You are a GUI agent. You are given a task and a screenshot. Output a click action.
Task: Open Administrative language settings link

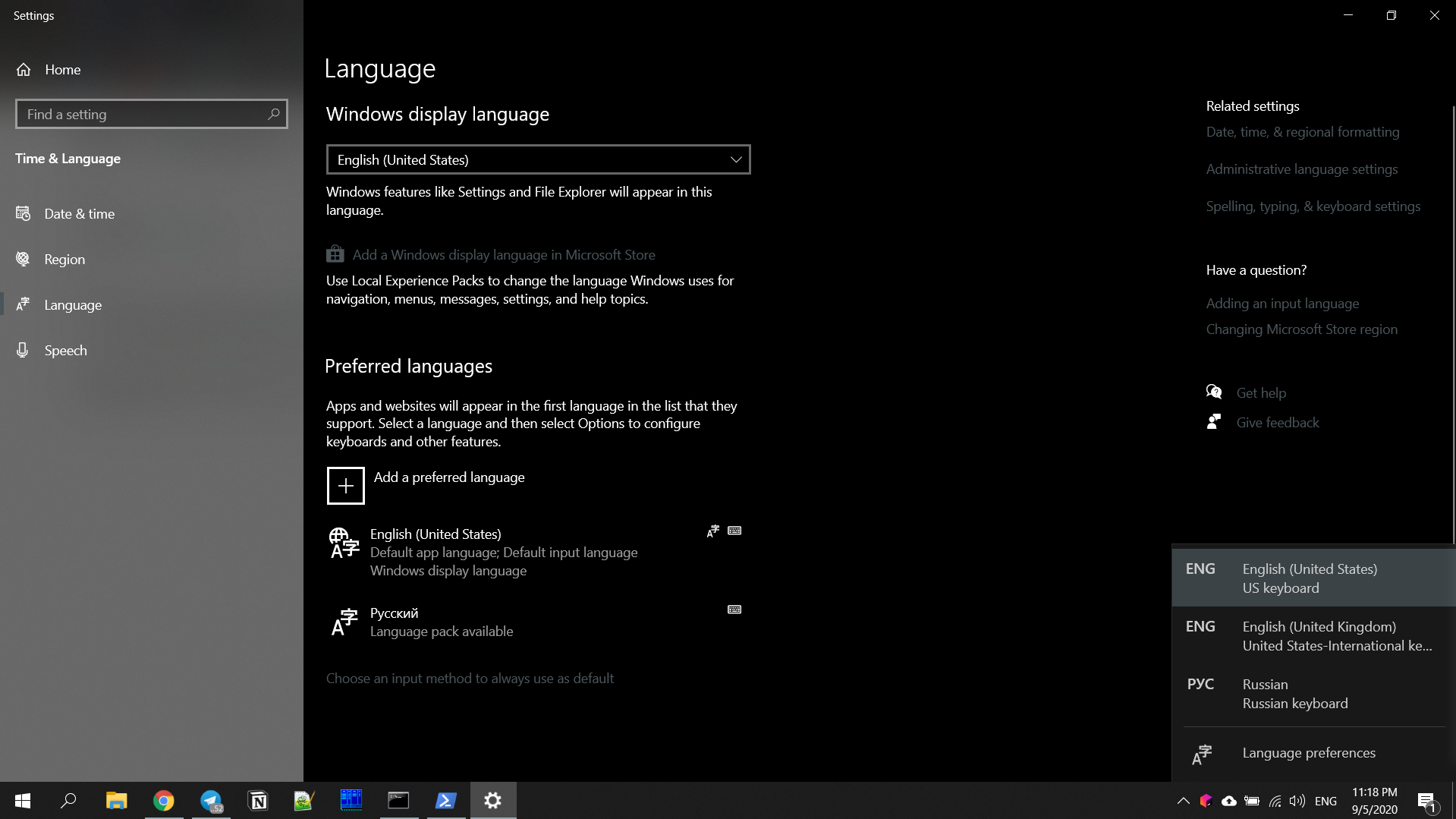point(1301,169)
